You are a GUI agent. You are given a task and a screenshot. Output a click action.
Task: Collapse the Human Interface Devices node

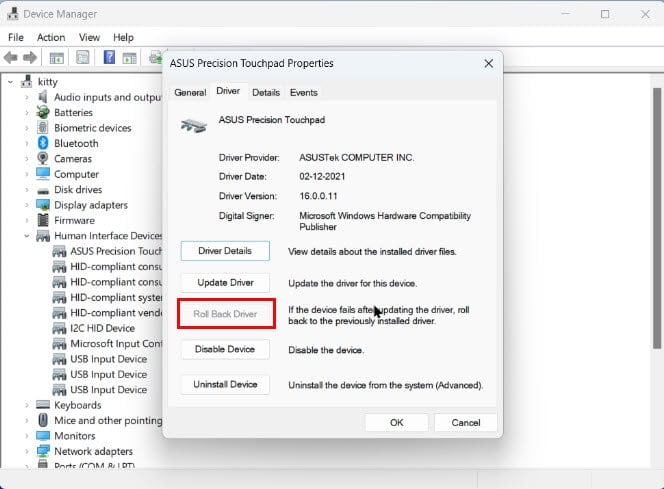pyautogui.click(x=27, y=236)
